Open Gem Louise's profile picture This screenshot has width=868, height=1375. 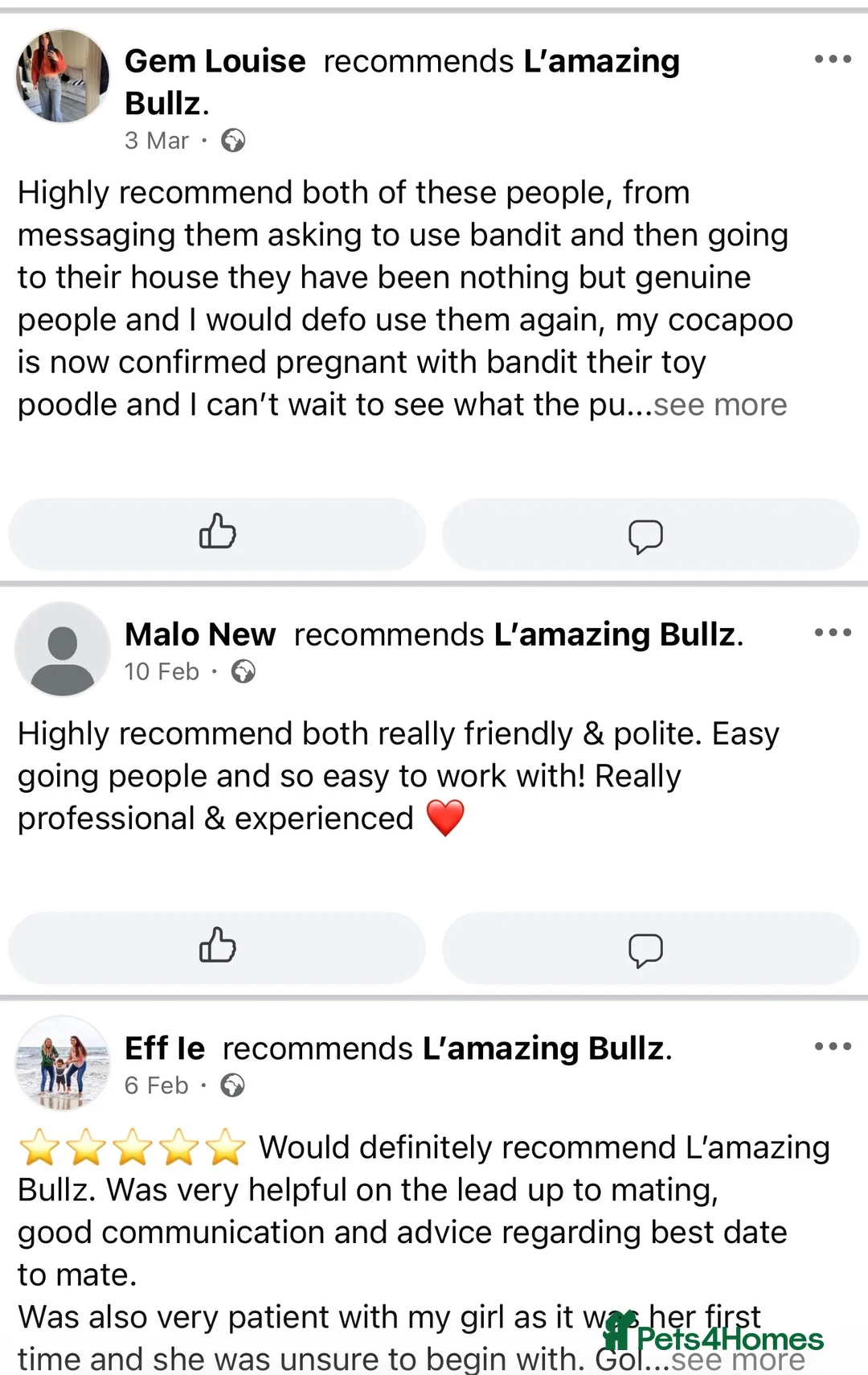point(63,76)
